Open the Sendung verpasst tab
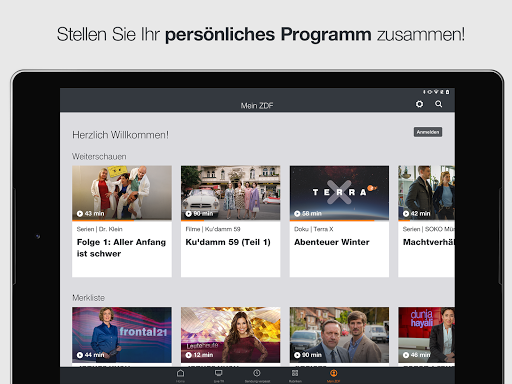The image size is (512, 384). 257,375
